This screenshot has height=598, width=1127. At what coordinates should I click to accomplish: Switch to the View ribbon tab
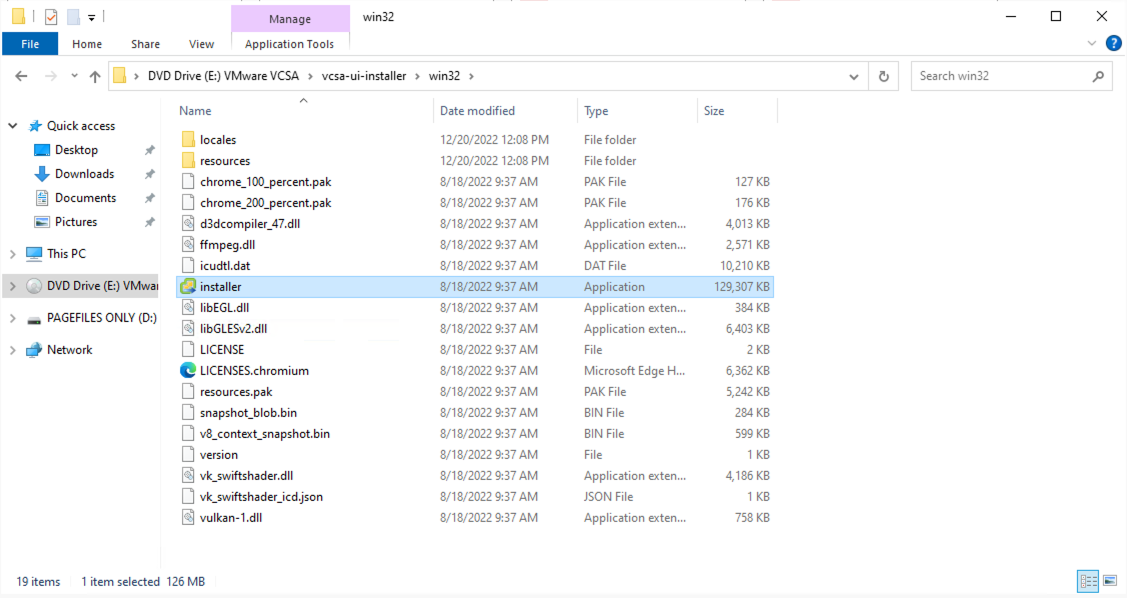tap(201, 44)
